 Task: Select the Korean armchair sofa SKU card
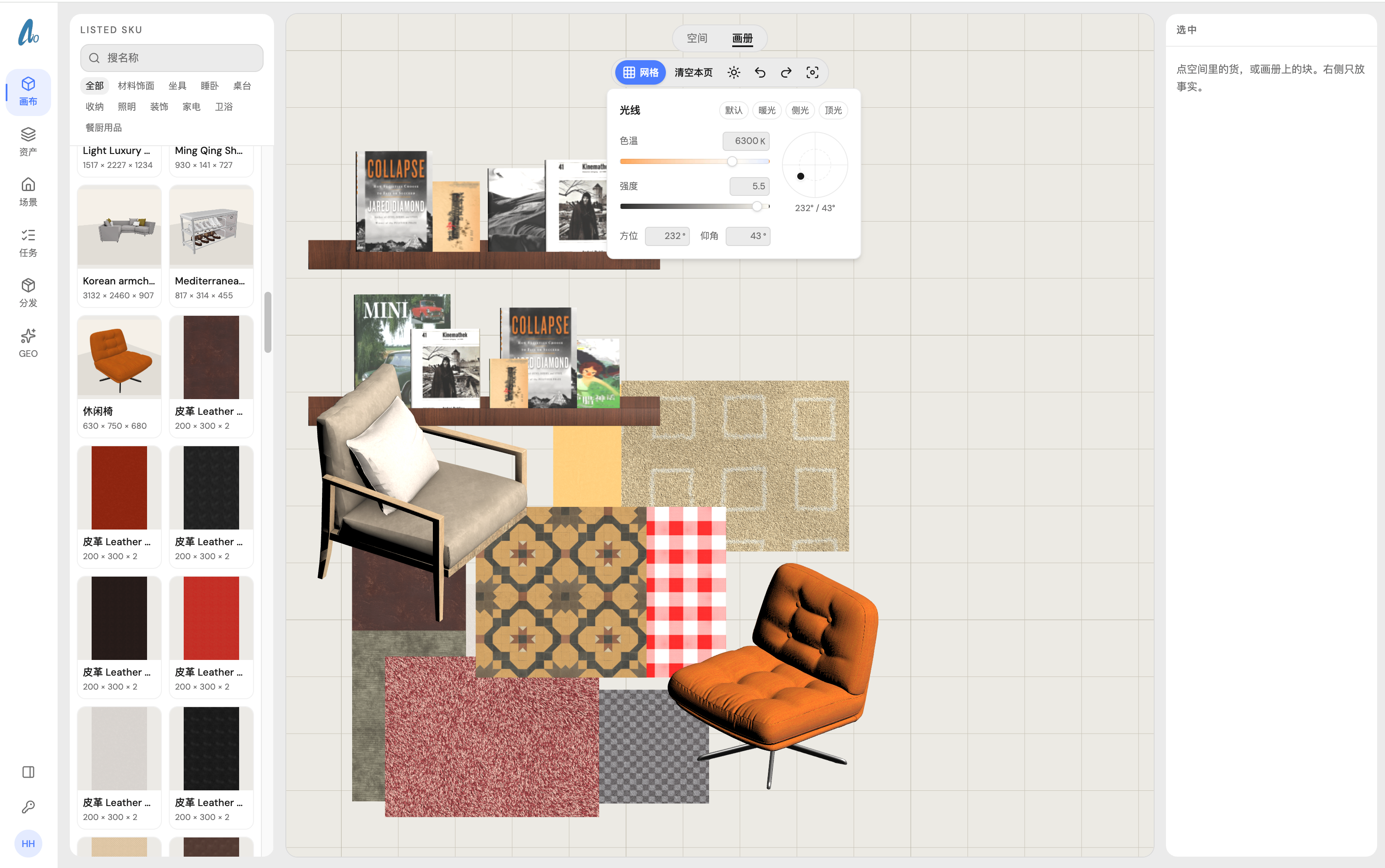(120, 246)
